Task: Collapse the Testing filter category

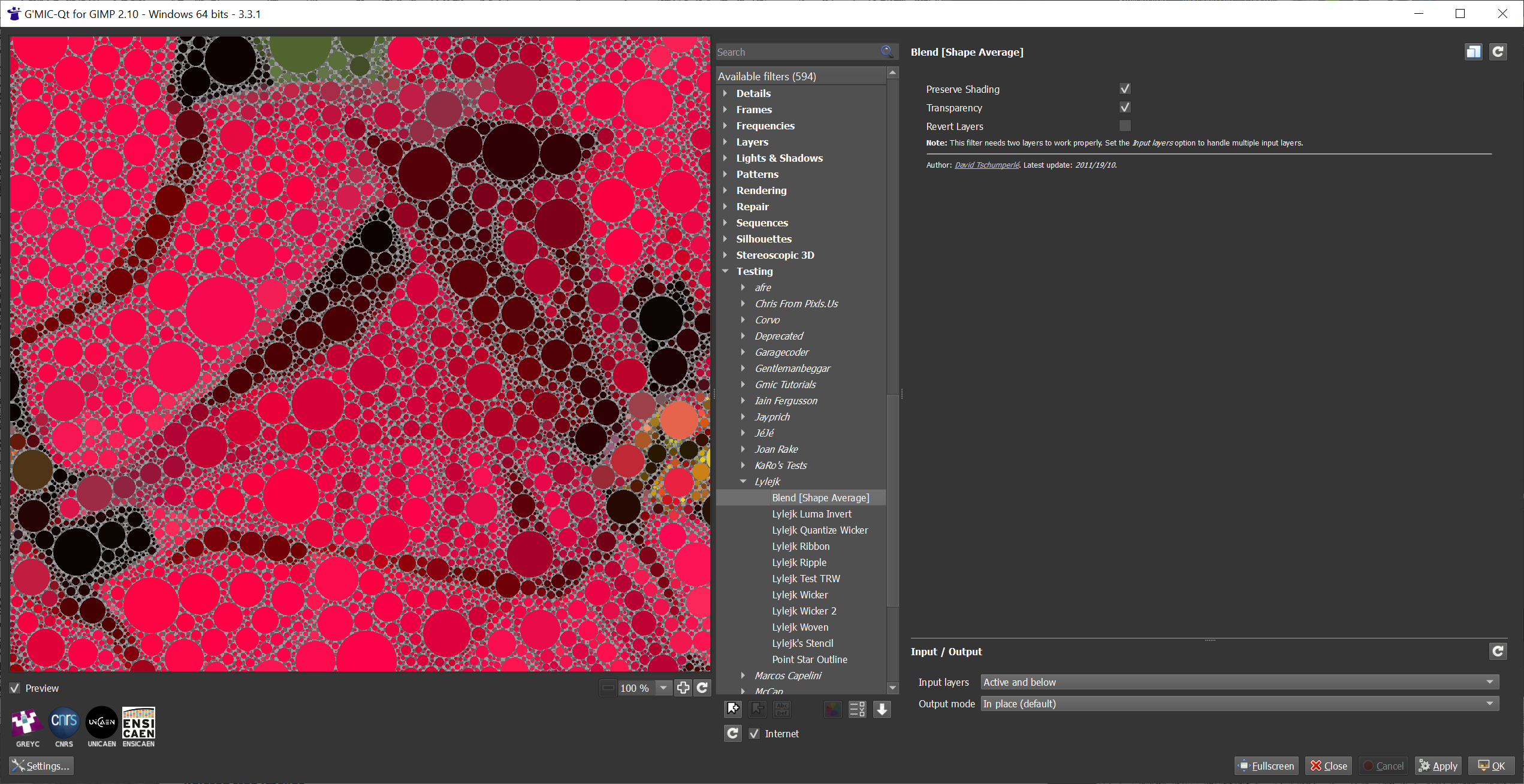Action: click(x=726, y=271)
